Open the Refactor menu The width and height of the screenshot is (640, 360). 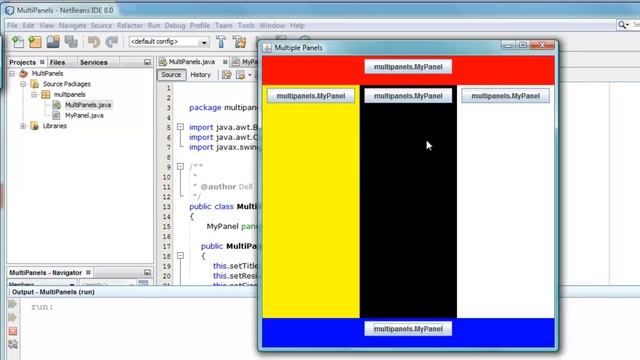tap(130, 25)
